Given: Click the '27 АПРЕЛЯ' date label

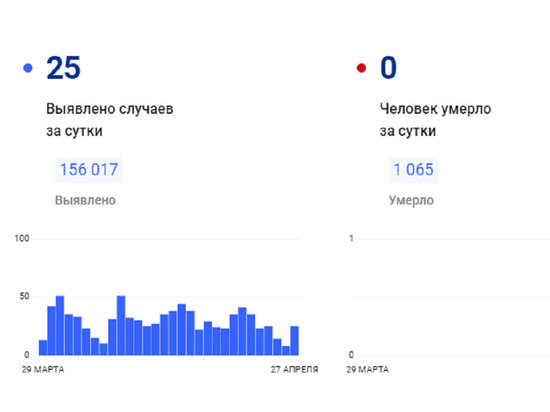Looking at the screenshot, I should 294,369.
